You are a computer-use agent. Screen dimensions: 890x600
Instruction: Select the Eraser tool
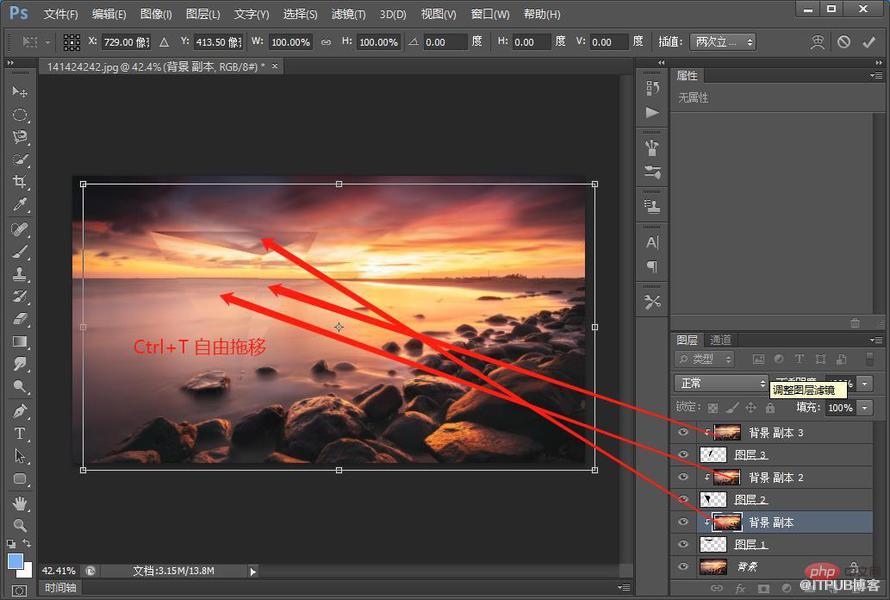[x=20, y=319]
